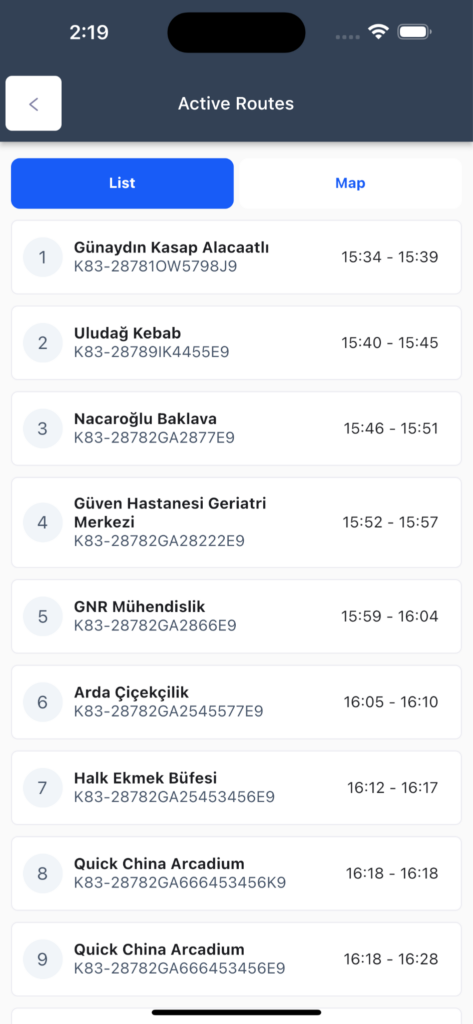Image resolution: width=473 pixels, height=1024 pixels.
Task: Tap the Wi-Fi status icon
Action: pyautogui.click(x=378, y=31)
